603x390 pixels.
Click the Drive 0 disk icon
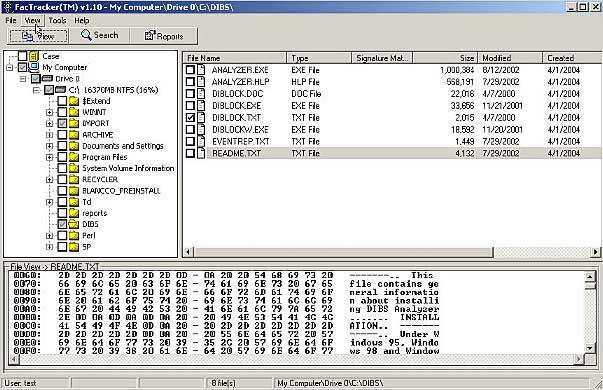(47, 78)
